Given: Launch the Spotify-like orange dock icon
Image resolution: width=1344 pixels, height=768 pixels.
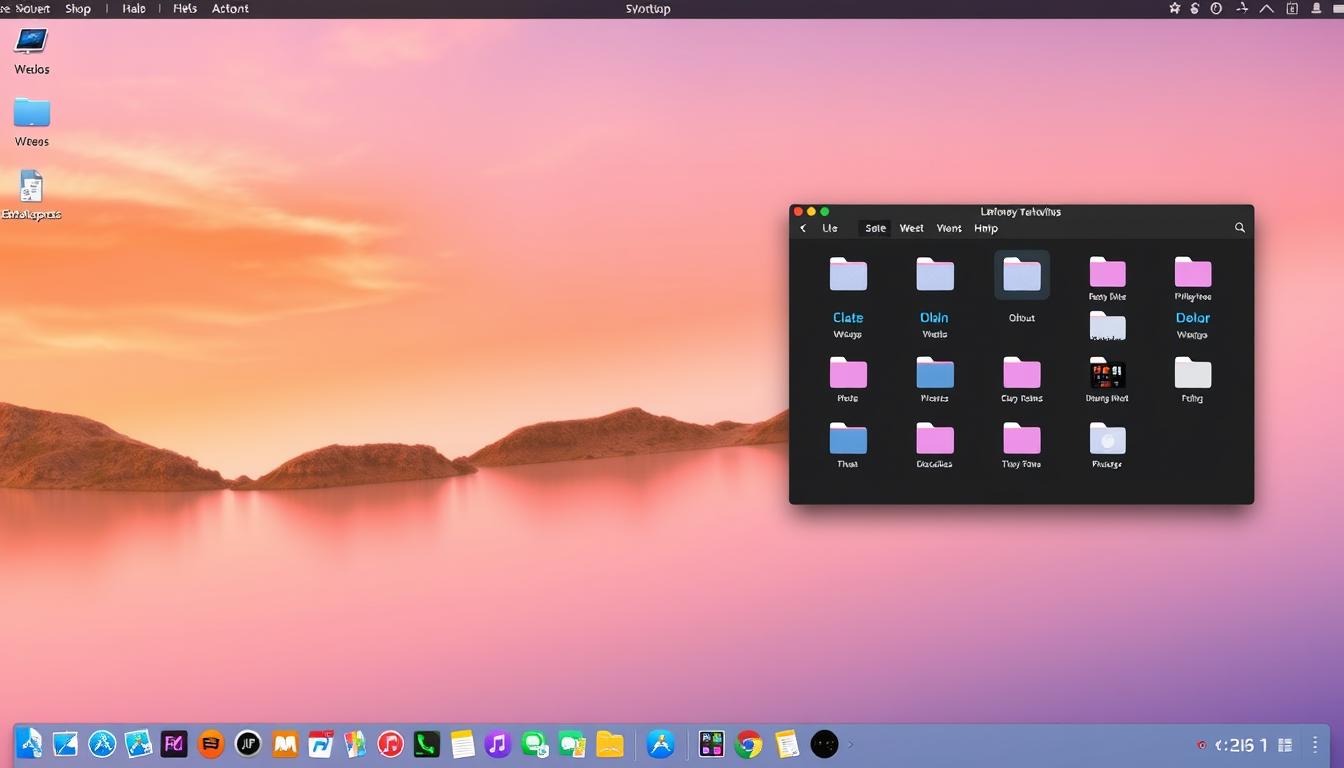Looking at the screenshot, I should [210, 743].
